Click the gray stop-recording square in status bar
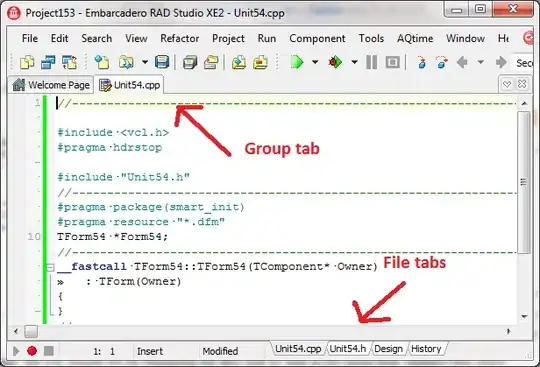540x367 pixels. click(x=49, y=351)
